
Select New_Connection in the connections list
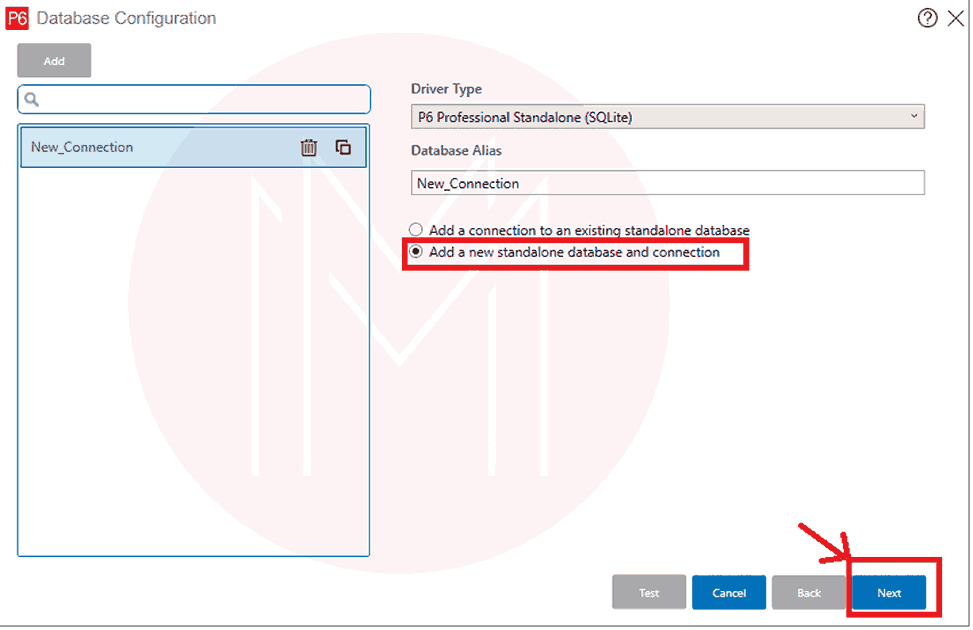150,148
